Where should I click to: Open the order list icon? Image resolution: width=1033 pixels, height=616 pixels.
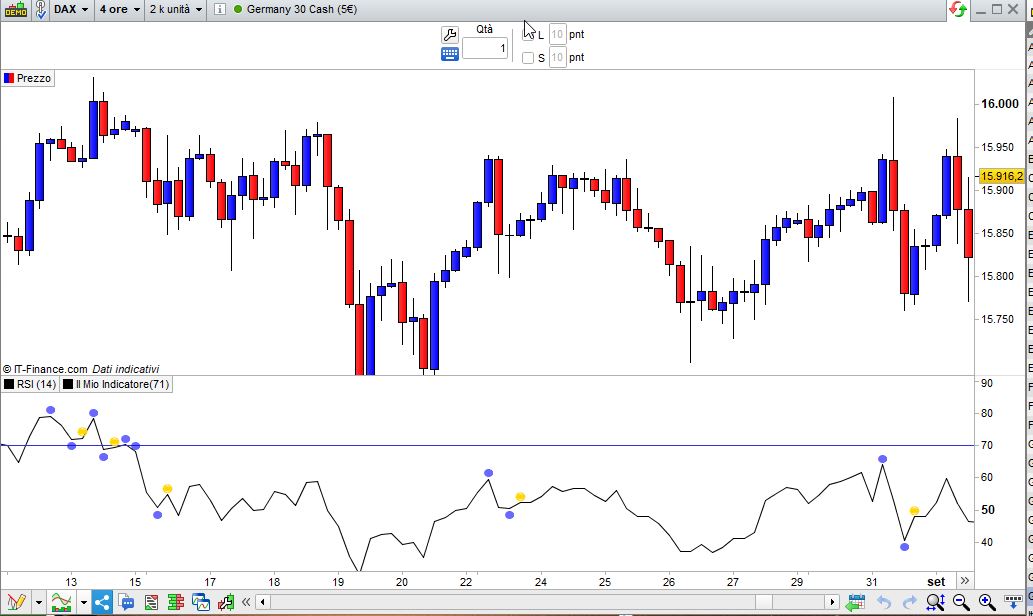pyautogui.click(x=151, y=602)
